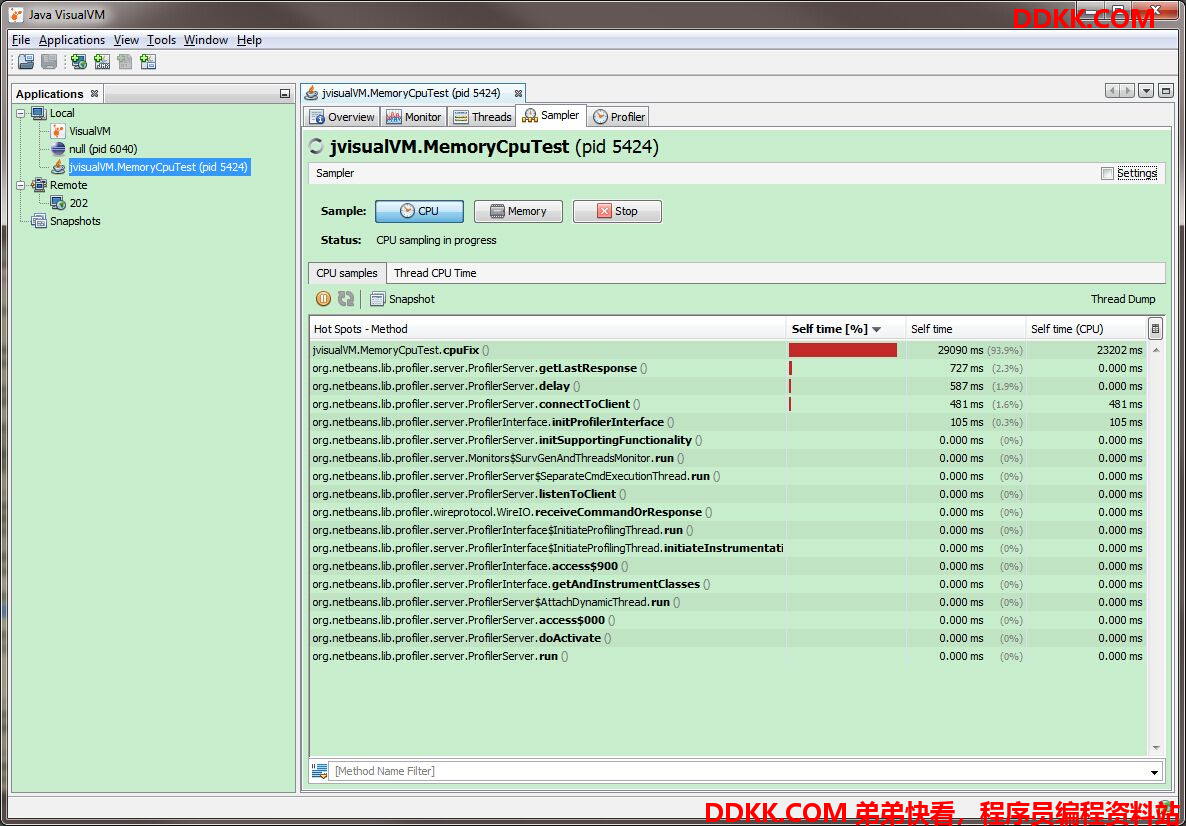Image resolution: width=1186 pixels, height=826 pixels.
Task: Switch to the Thread CPU Time sub-tab
Action: click(x=435, y=273)
